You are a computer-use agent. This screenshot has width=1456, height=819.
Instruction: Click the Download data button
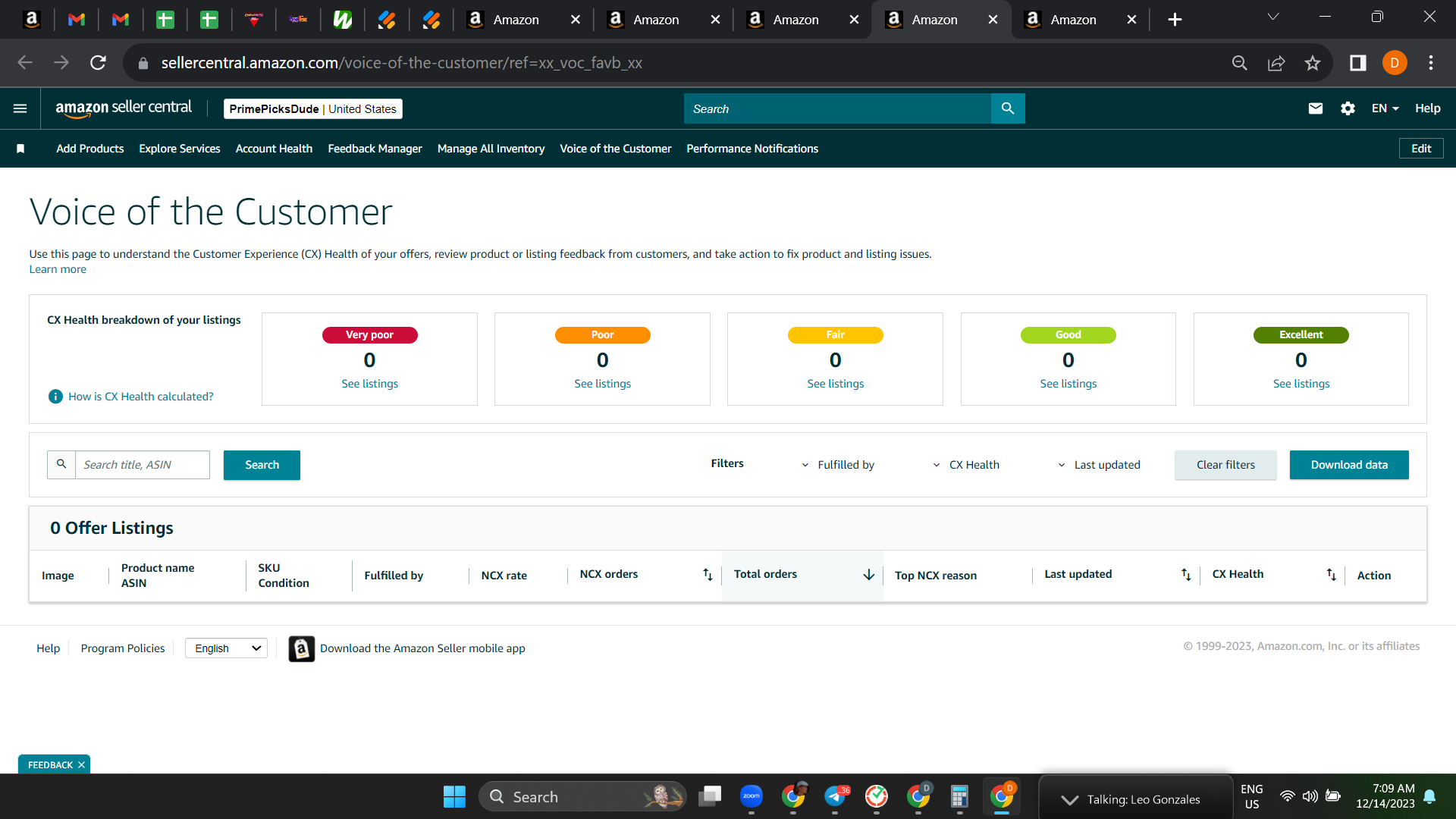(1349, 465)
